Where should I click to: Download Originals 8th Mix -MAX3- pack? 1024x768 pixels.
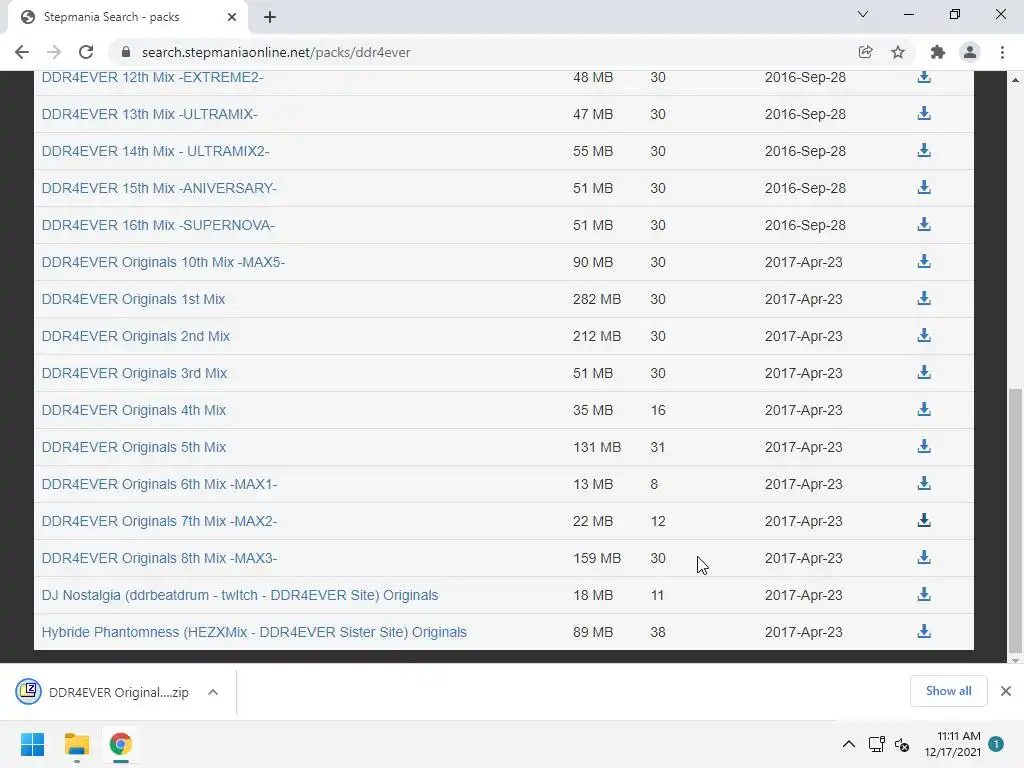tap(923, 558)
